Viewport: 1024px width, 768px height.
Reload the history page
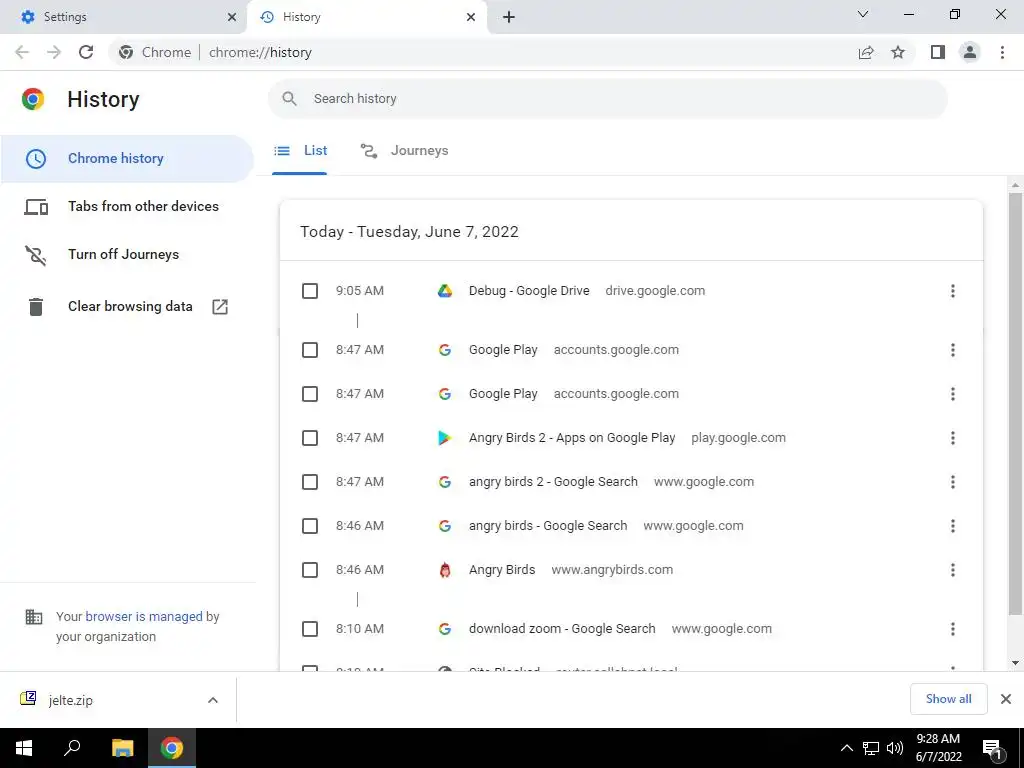pos(86,52)
